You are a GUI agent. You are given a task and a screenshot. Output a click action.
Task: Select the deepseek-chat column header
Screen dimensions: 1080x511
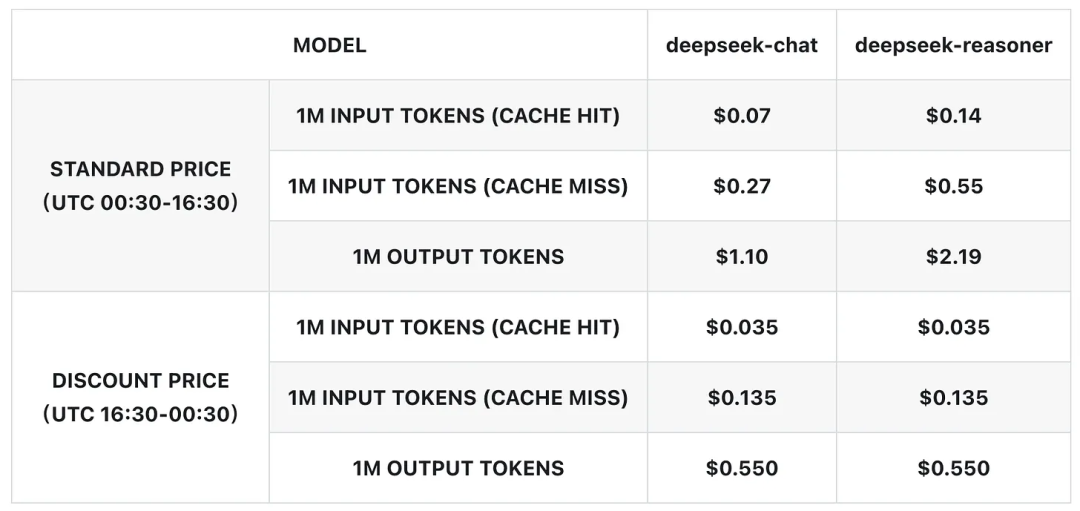(742, 45)
